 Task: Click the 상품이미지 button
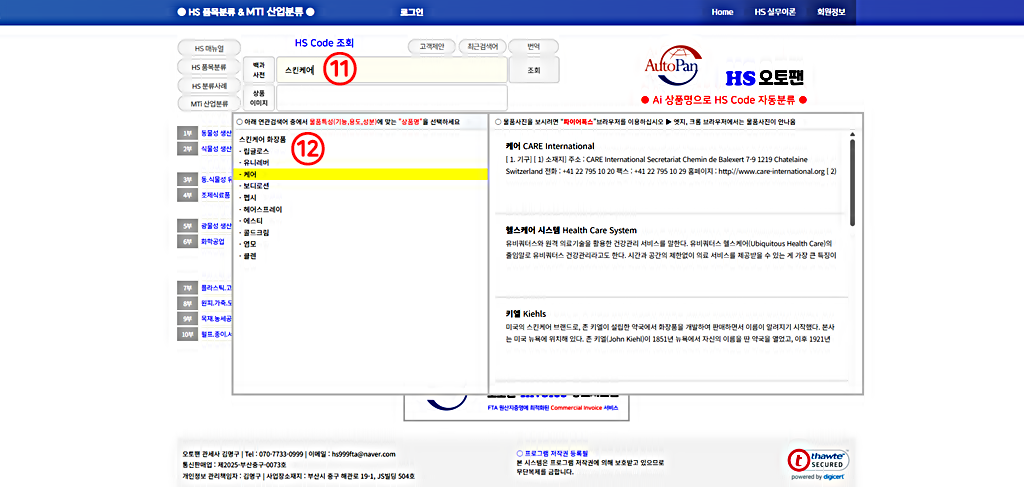(x=259, y=98)
